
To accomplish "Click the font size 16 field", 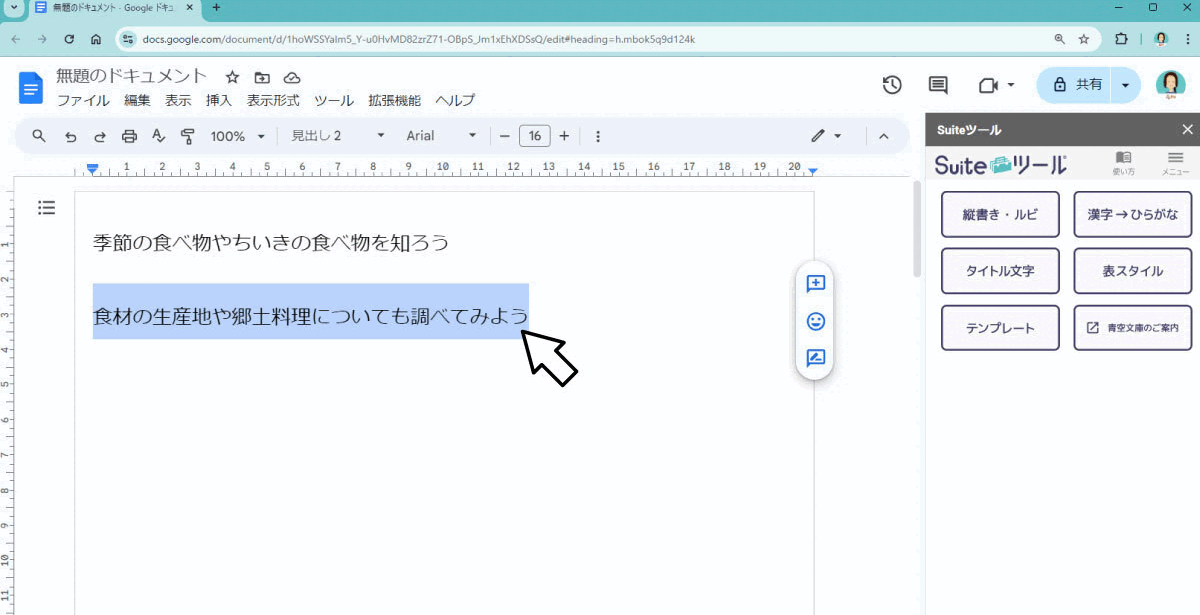I will tap(535, 136).
